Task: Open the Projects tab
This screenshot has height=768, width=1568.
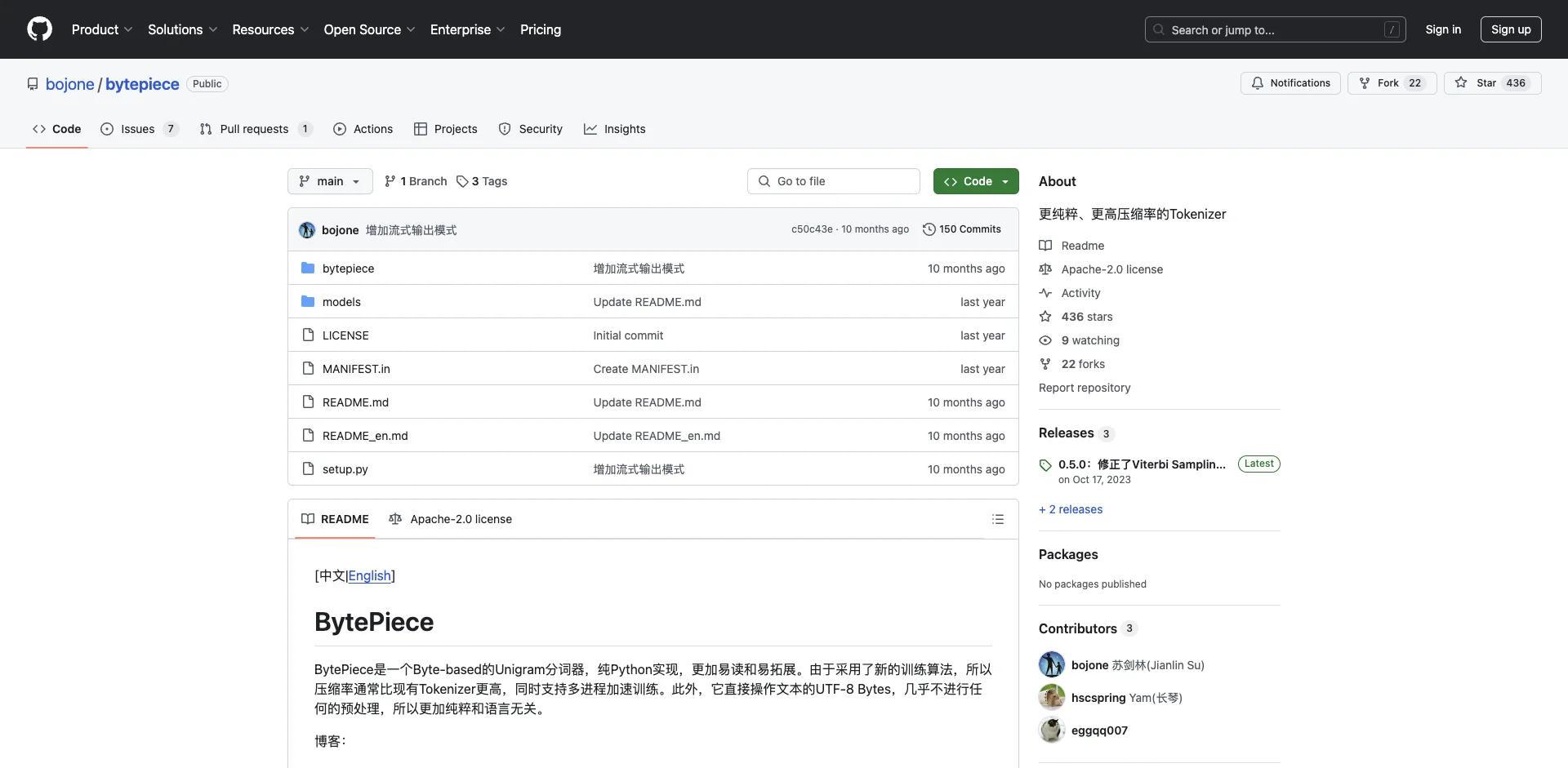Action: pyautogui.click(x=446, y=129)
